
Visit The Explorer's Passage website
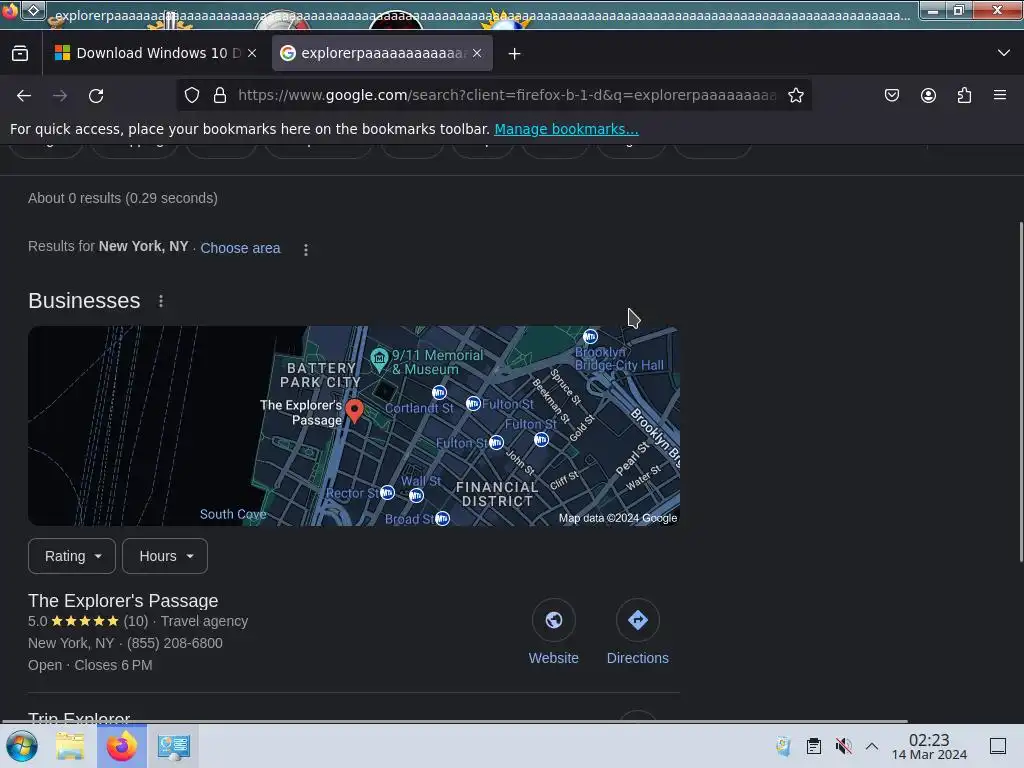(553, 632)
